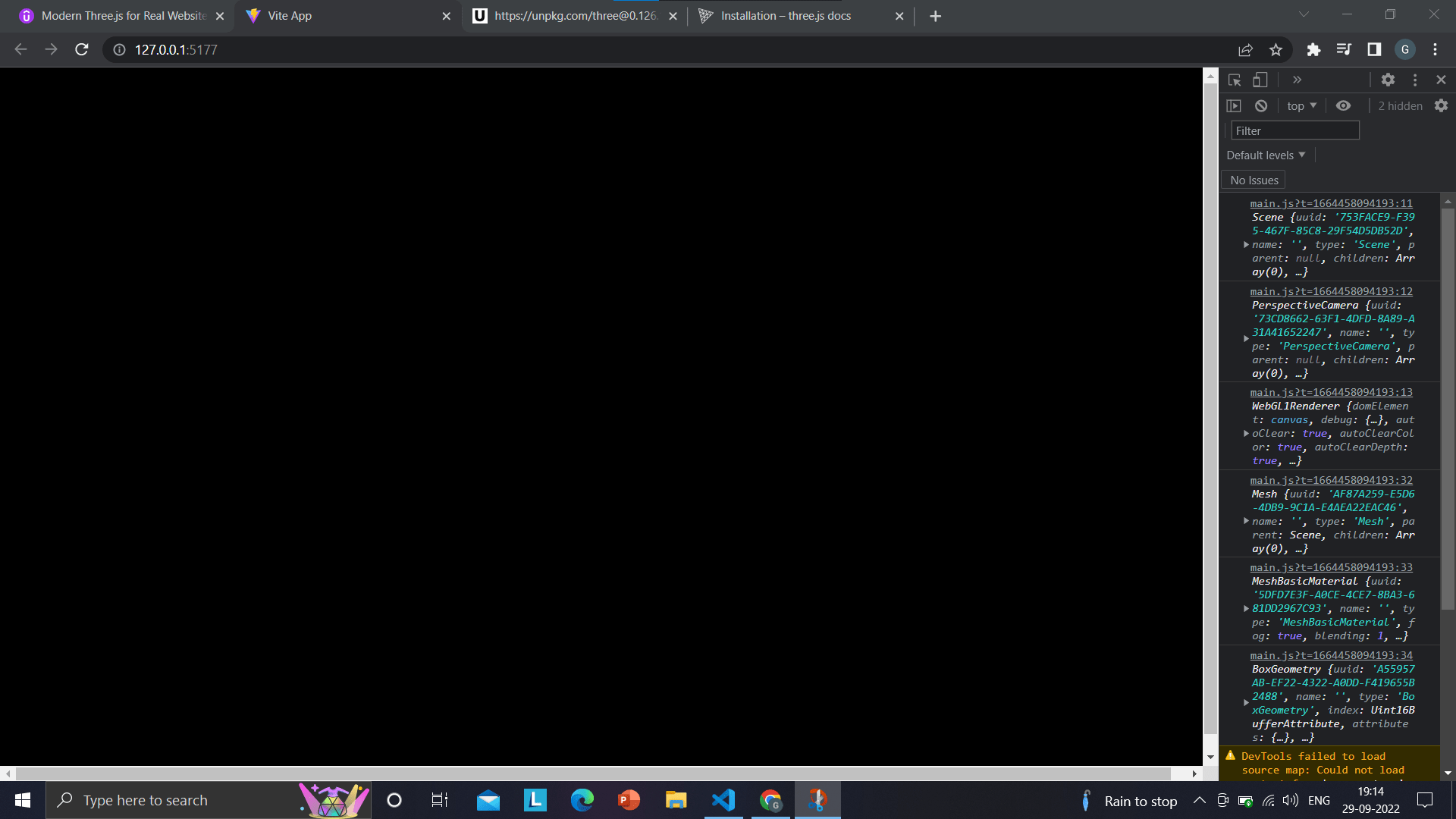Toggle device toolbar emulation icon
The height and width of the screenshot is (819, 1456).
click(x=1260, y=80)
